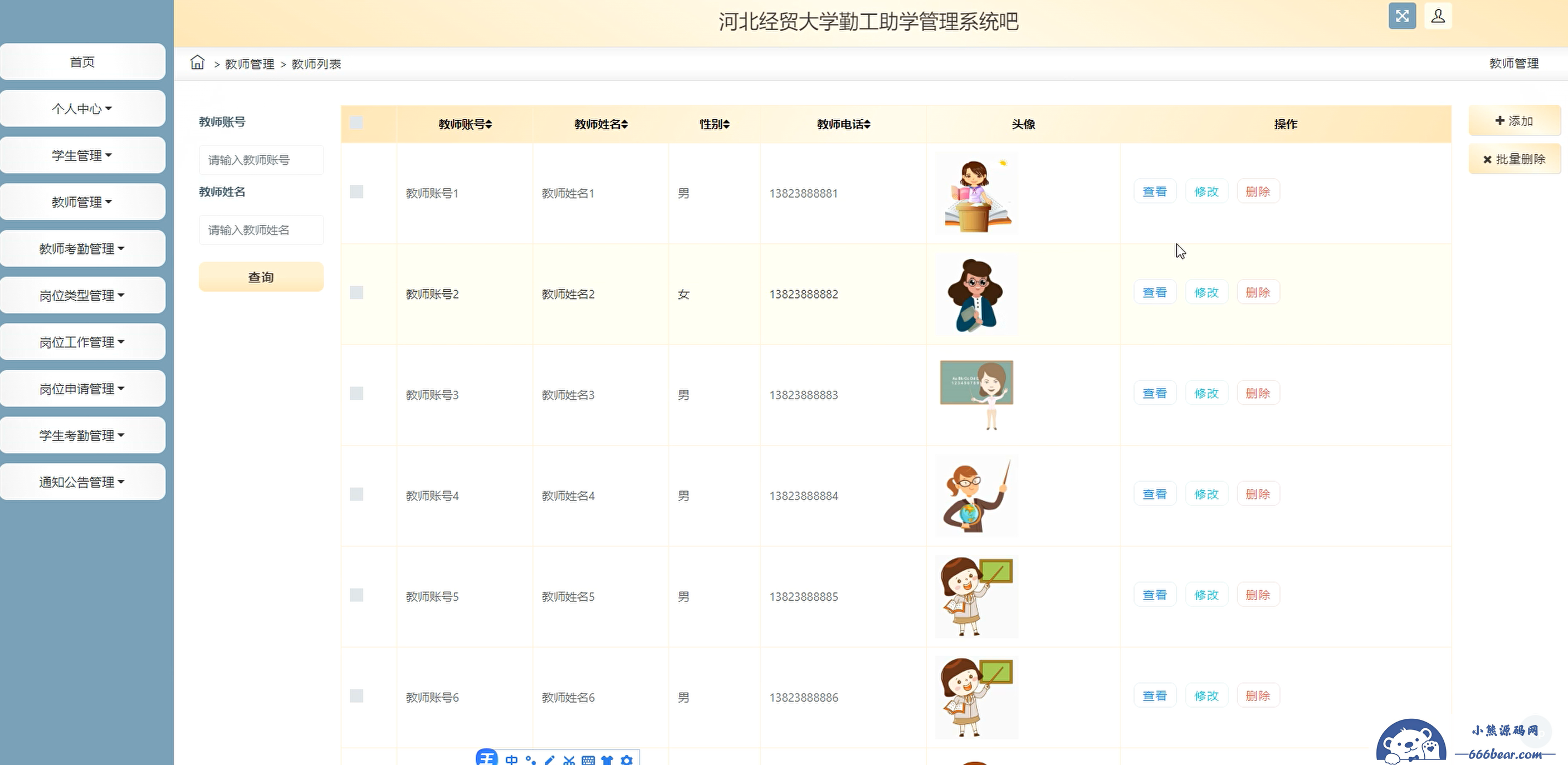Viewport: 1568px width, 765px height.
Task: Open avatar image of 教师账号2
Action: tap(976, 295)
